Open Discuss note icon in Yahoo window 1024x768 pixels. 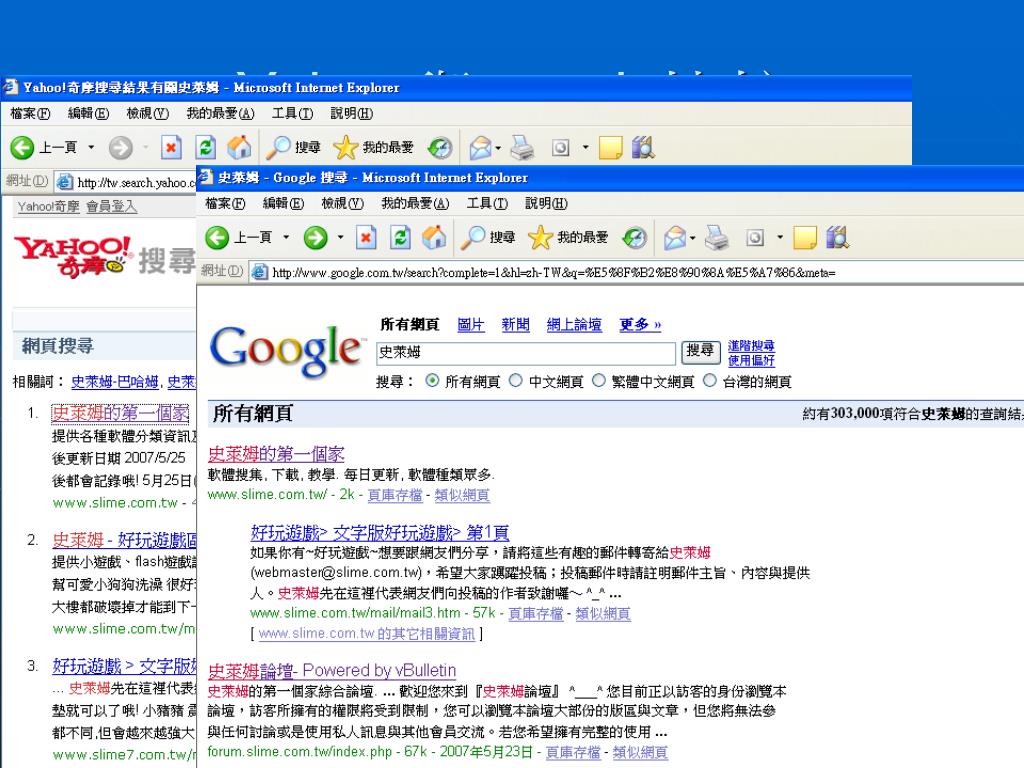[610, 148]
